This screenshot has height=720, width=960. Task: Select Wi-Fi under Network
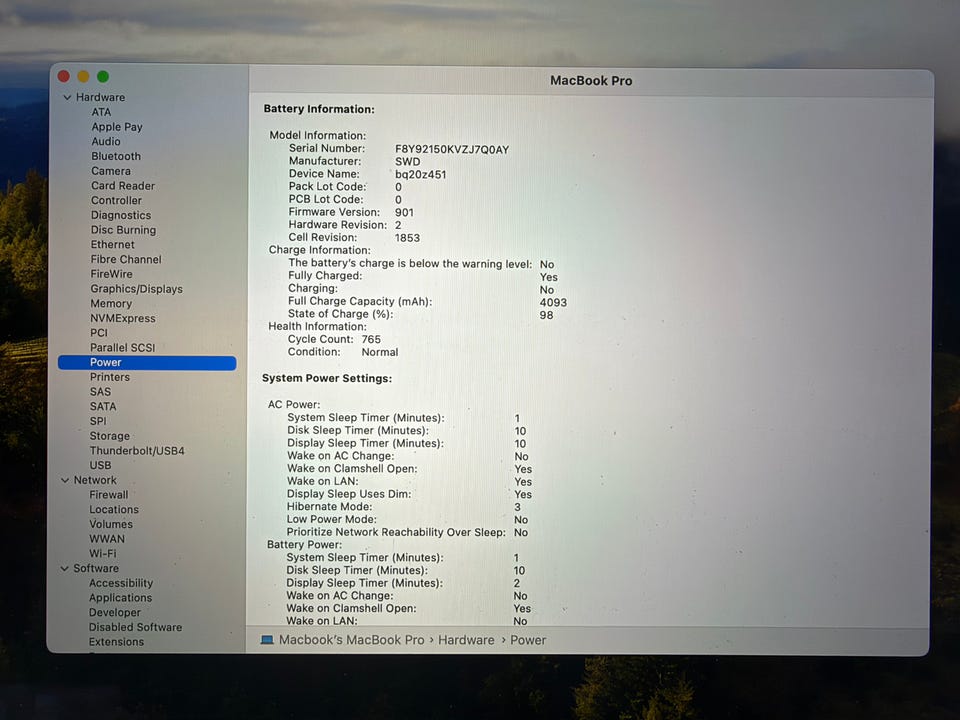coord(103,553)
